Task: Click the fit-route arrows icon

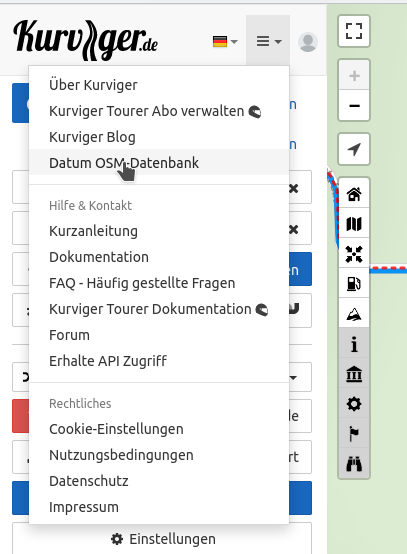Action: coord(354,254)
